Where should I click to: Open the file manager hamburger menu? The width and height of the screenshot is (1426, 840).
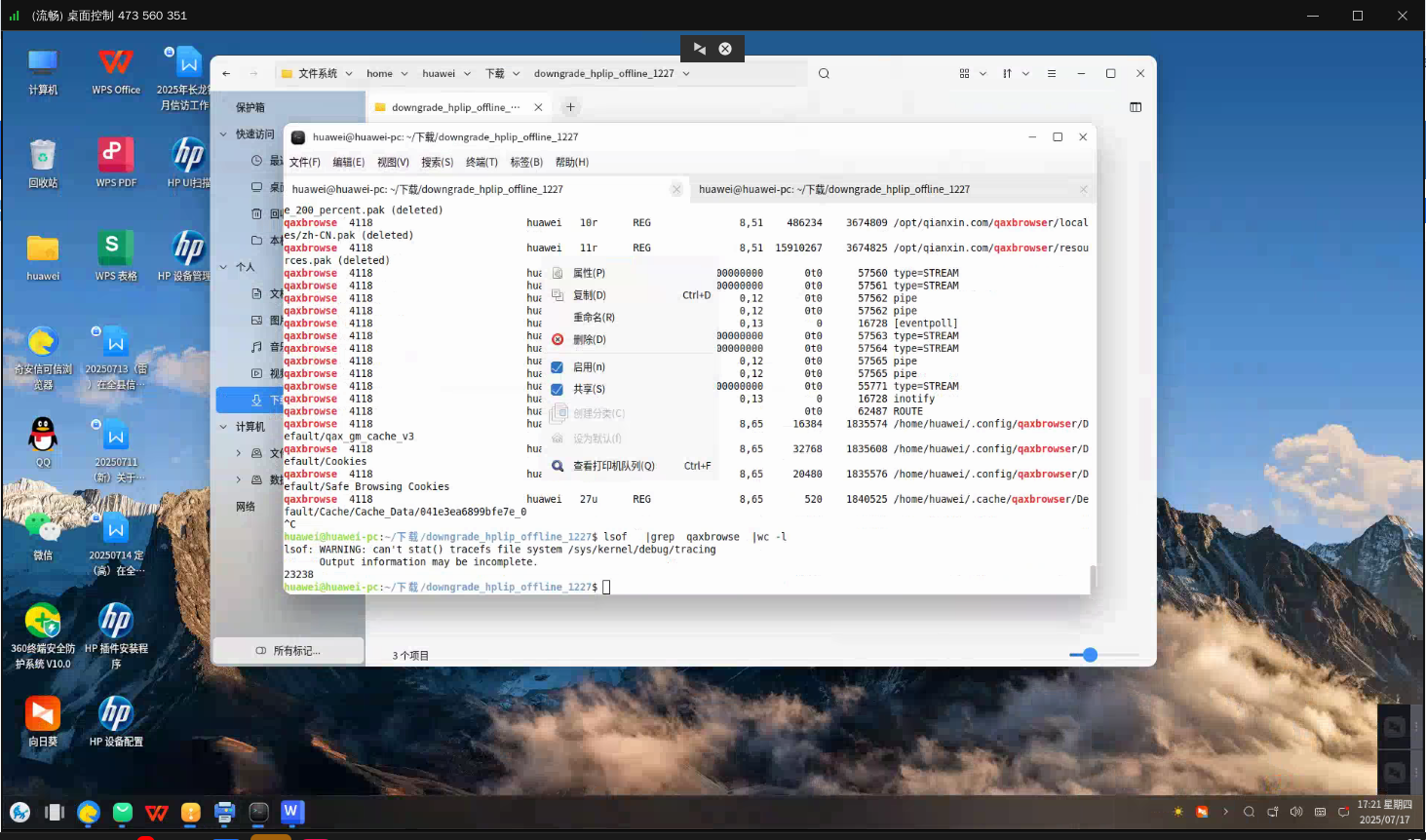coord(1052,74)
